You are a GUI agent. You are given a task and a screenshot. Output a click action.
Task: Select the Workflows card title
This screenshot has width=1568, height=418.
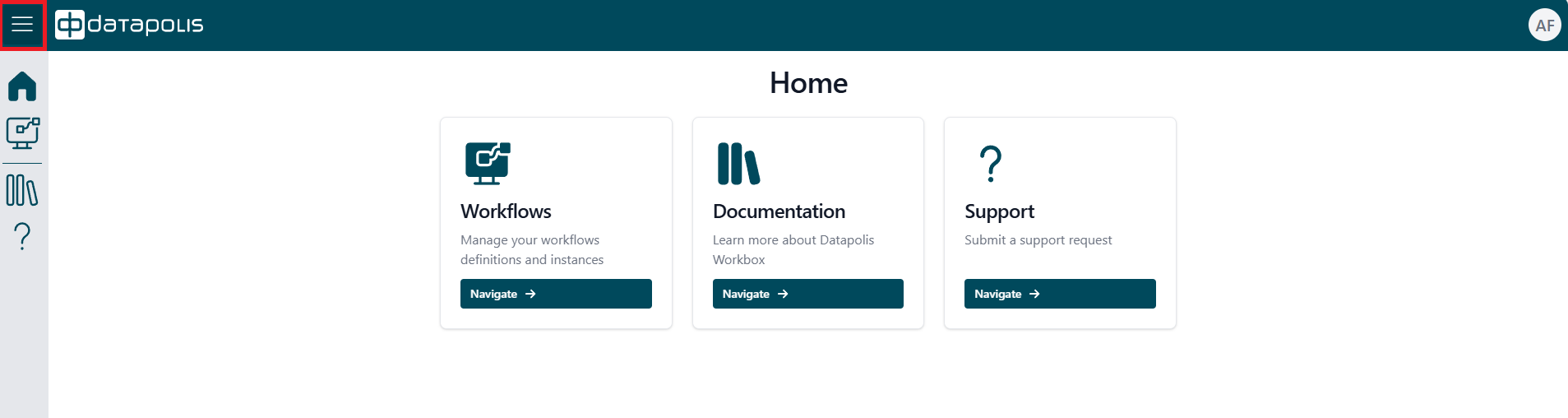coord(506,211)
